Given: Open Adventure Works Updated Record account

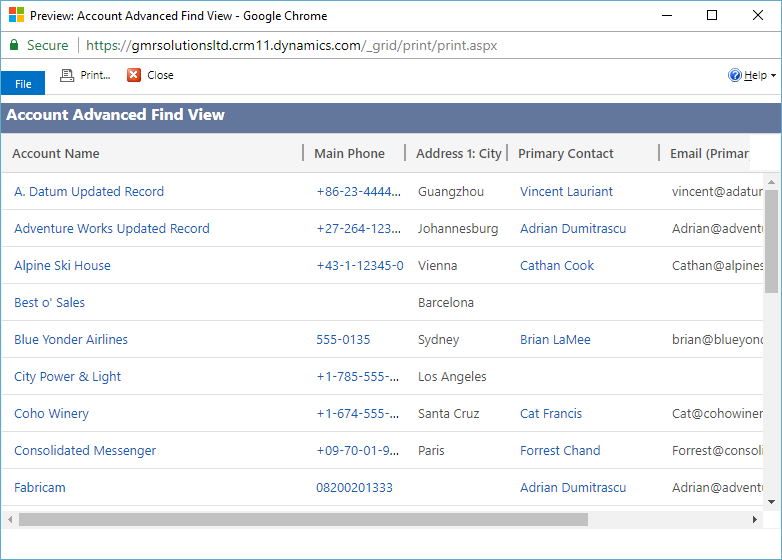Looking at the screenshot, I should [x=112, y=228].
